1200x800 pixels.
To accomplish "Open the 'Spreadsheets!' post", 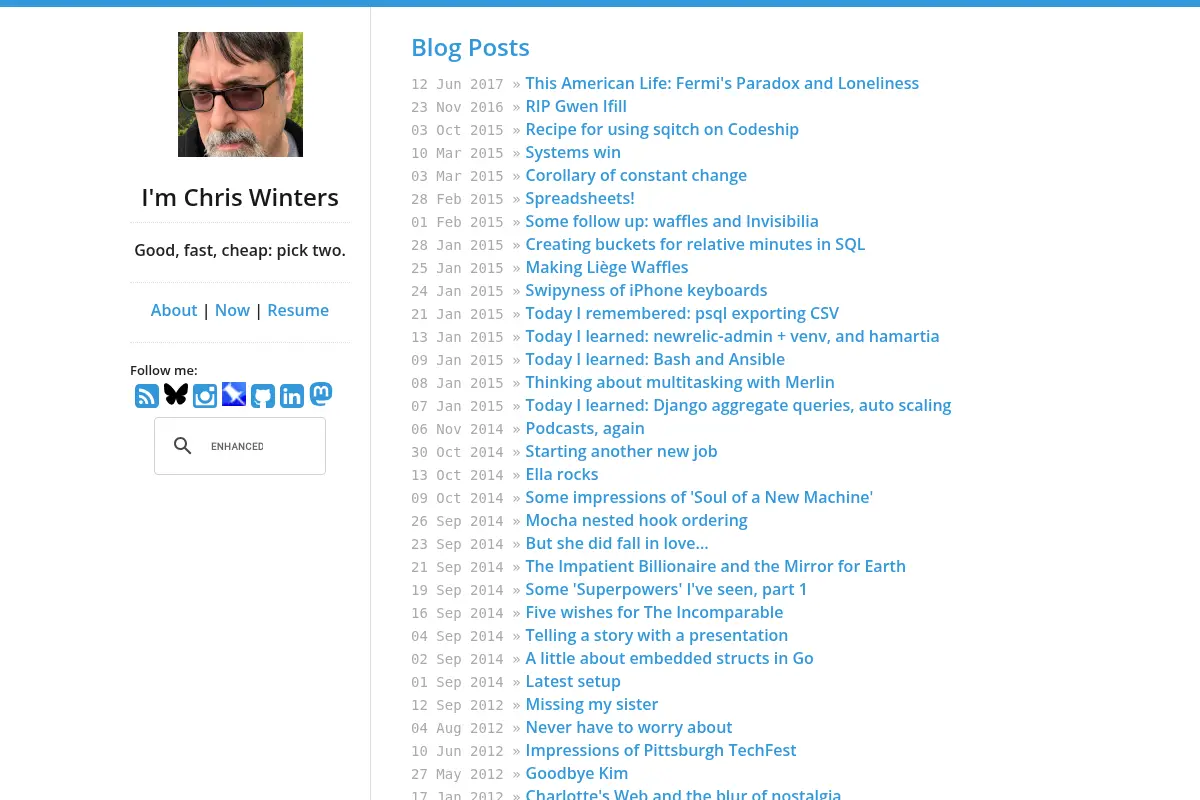I will coord(580,198).
